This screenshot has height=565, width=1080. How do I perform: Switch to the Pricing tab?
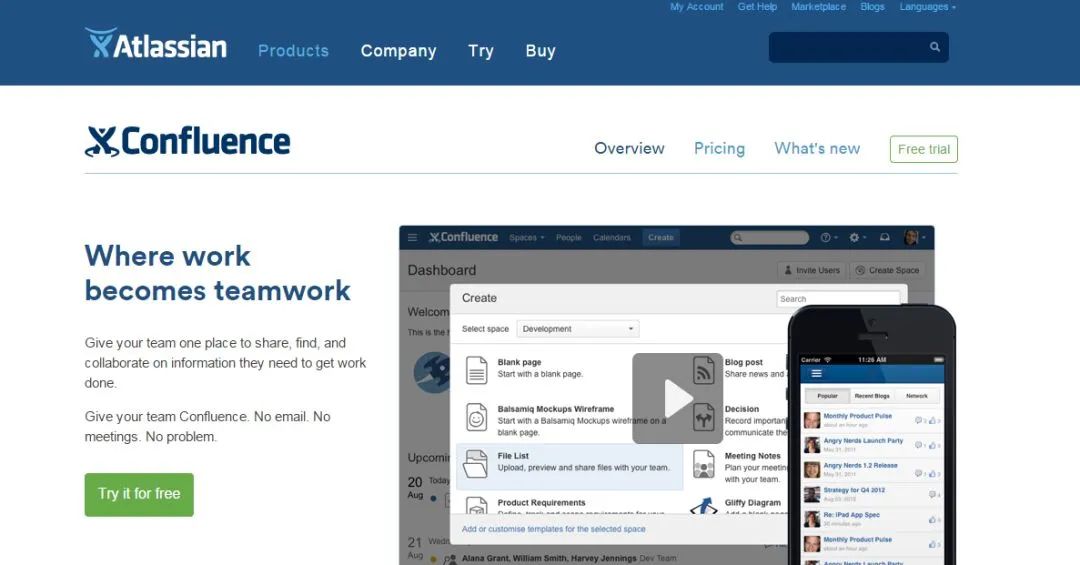[x=719, y=148]
